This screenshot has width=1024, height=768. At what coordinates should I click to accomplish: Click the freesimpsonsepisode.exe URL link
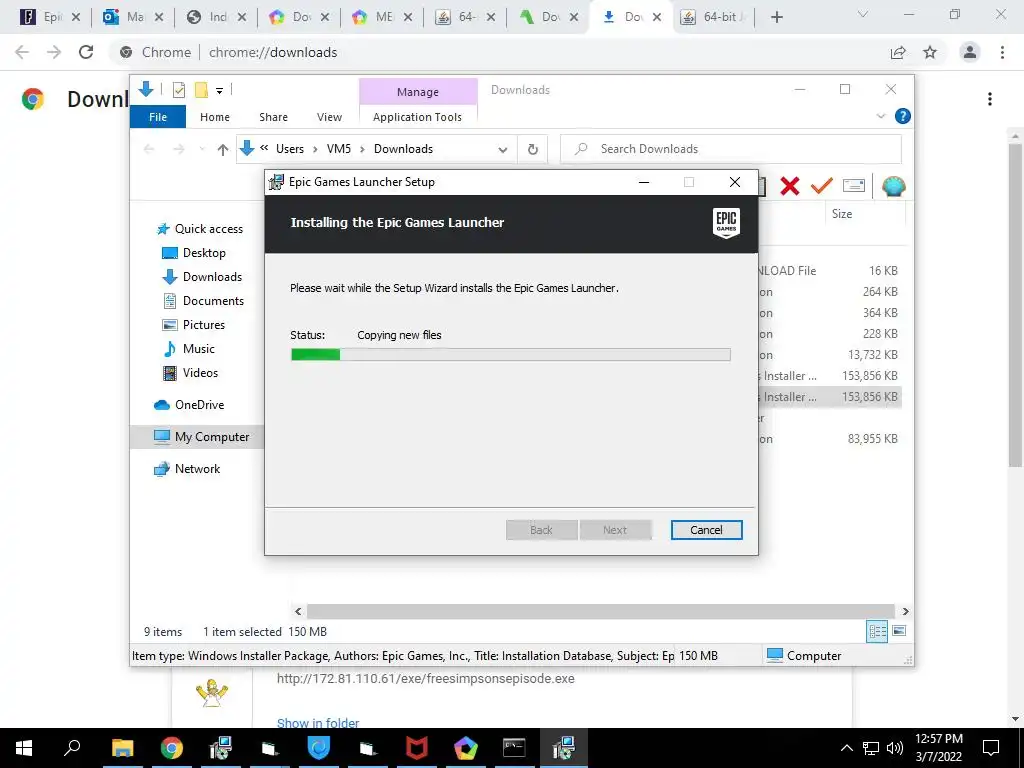426,679
